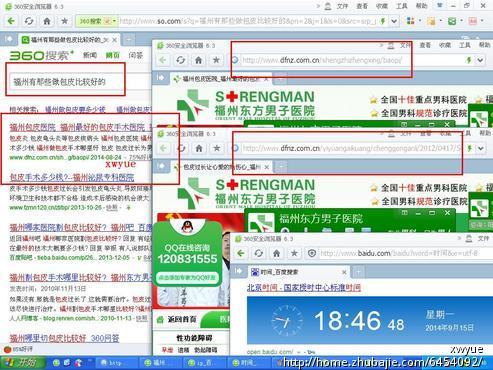Open 查看 menu in main browser window
The height and width of the screenshot is (370, 493).
coord(362,6)
